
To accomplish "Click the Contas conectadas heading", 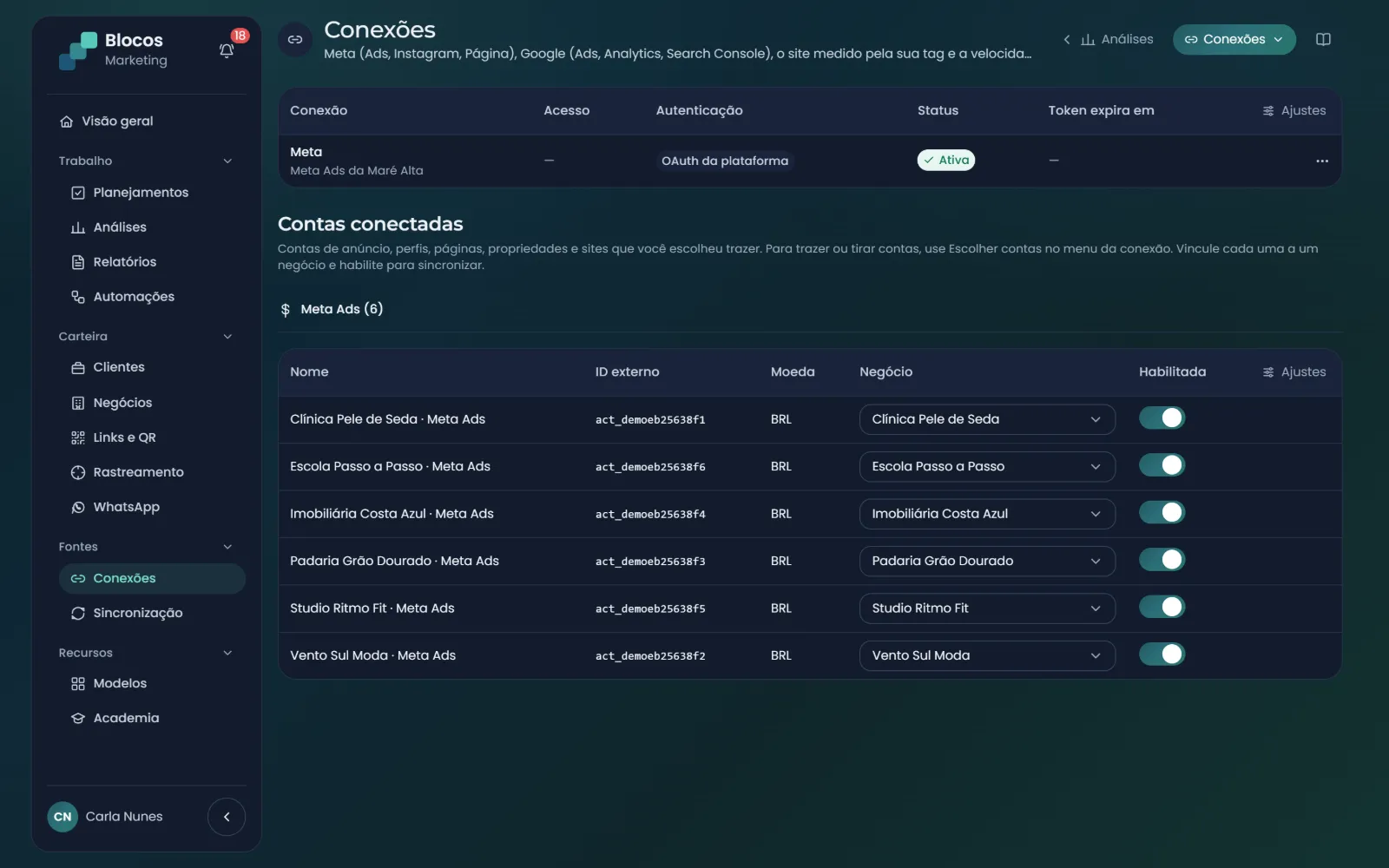I will (371, 224).
